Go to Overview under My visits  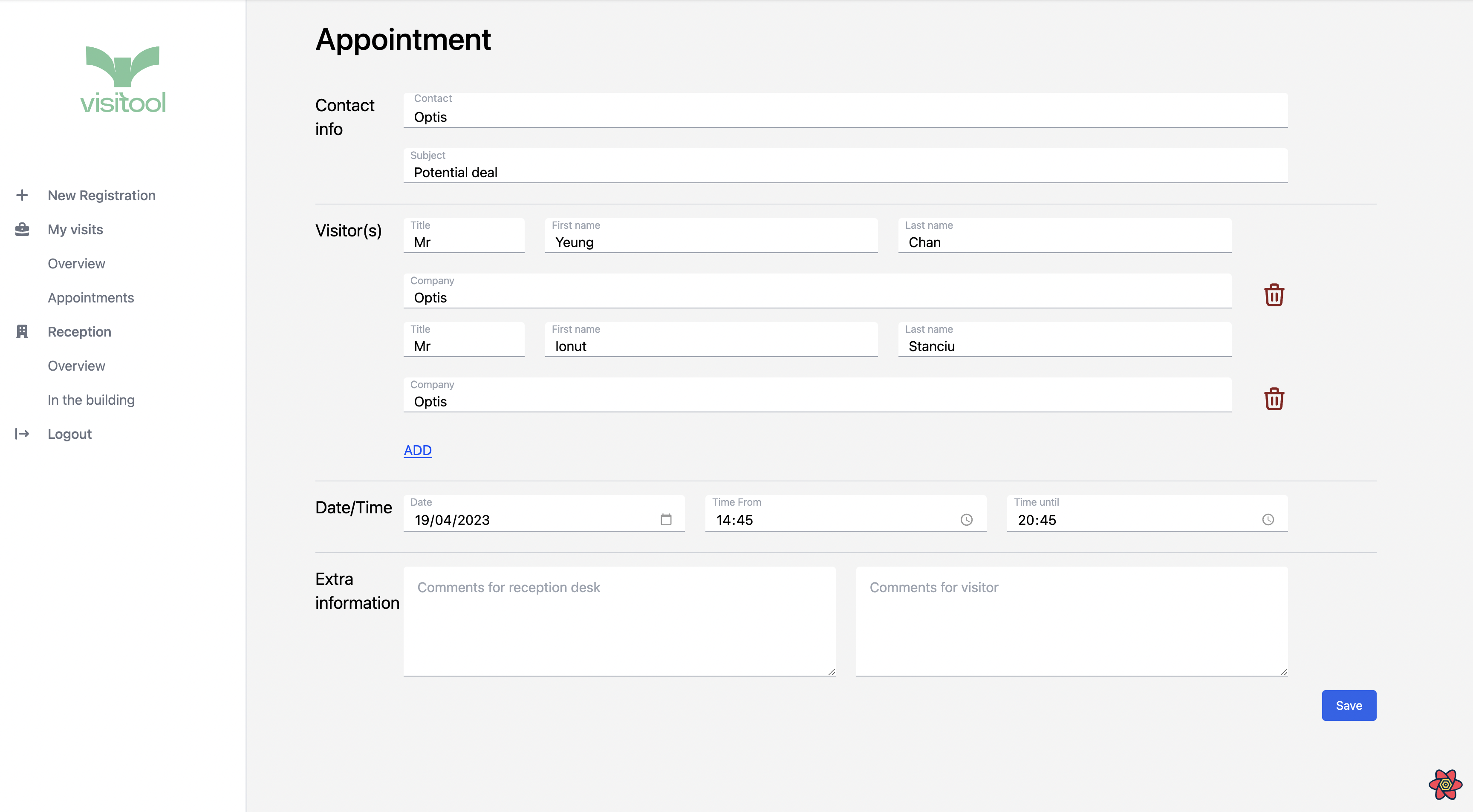77,263
